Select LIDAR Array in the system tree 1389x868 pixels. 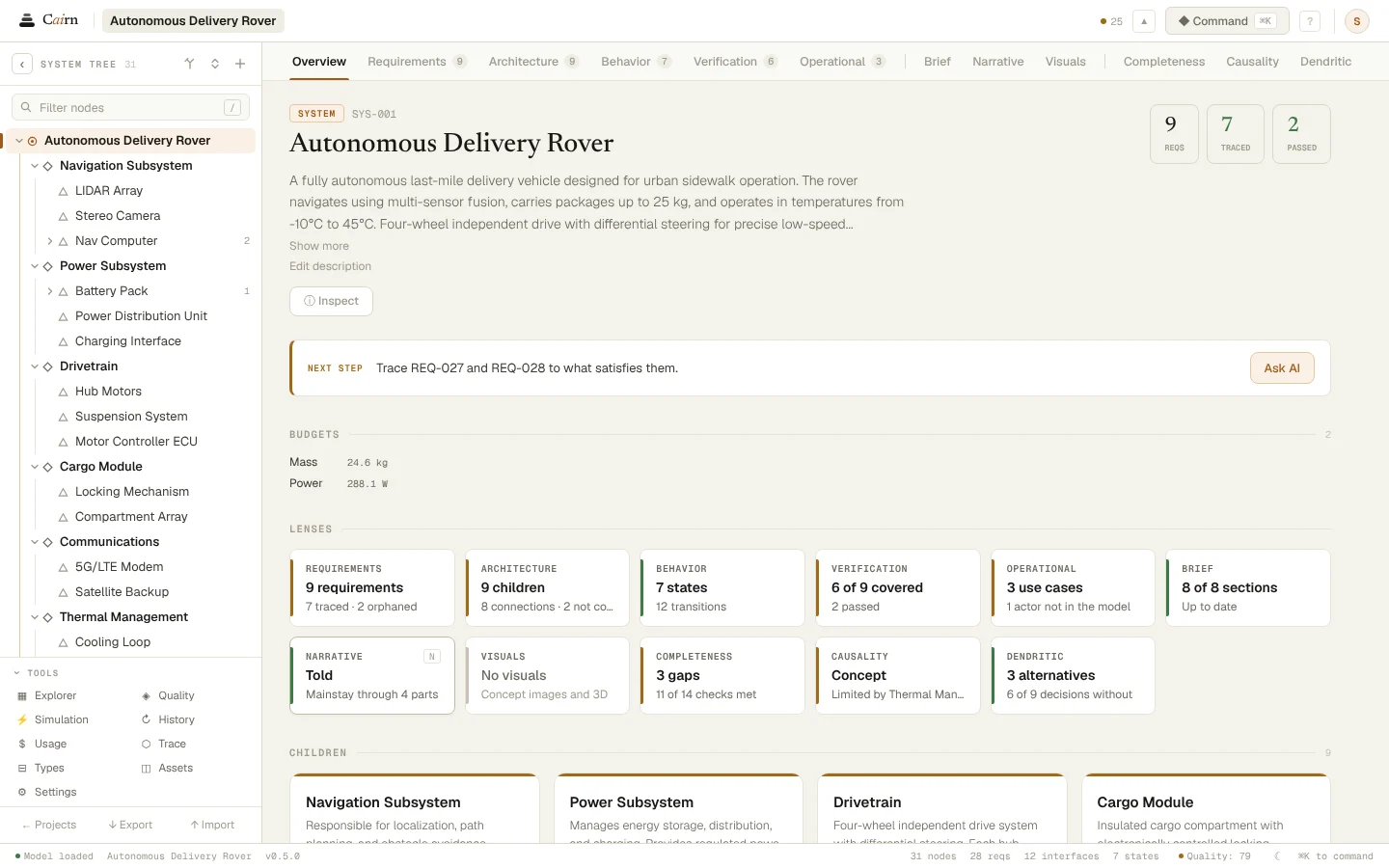point(109,191)
